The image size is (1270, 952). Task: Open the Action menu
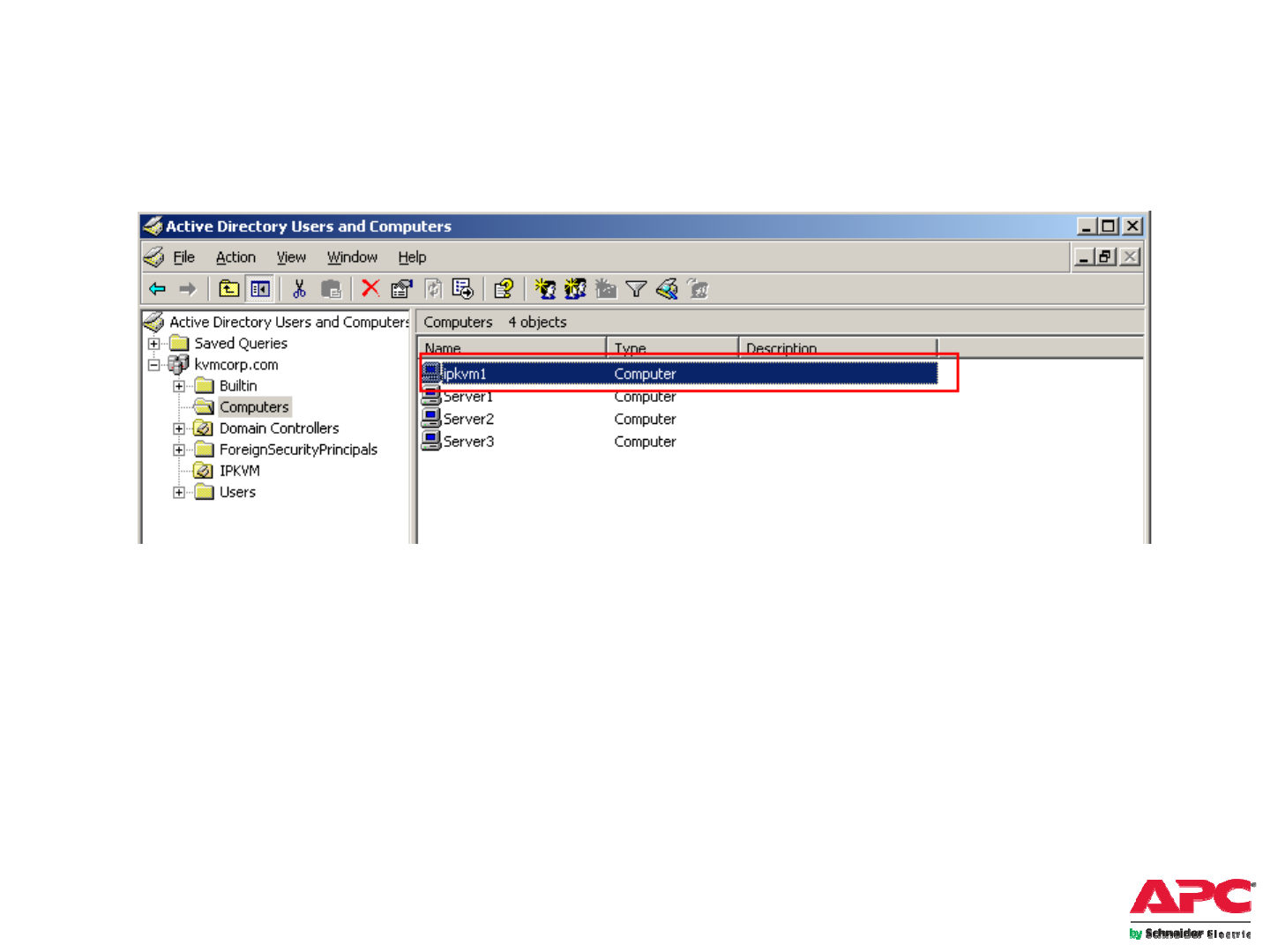[235, 257]
